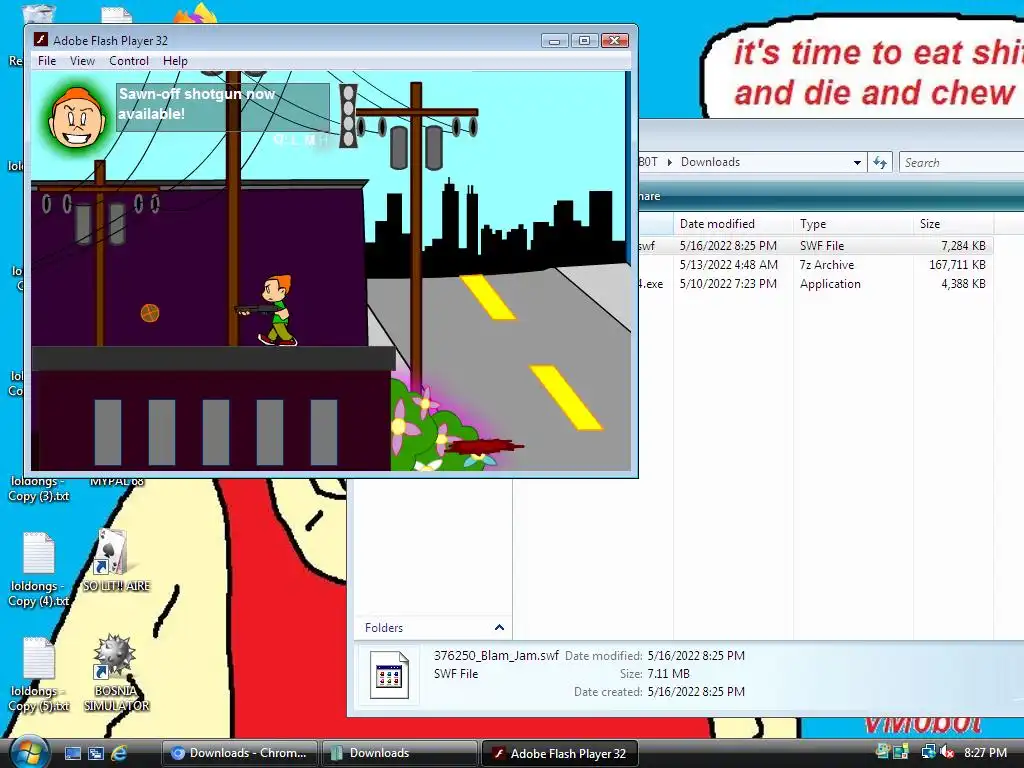Select the 7z Archive row in Explorer
This screenshot has height=768, width=1024.
tap(815, 264)
